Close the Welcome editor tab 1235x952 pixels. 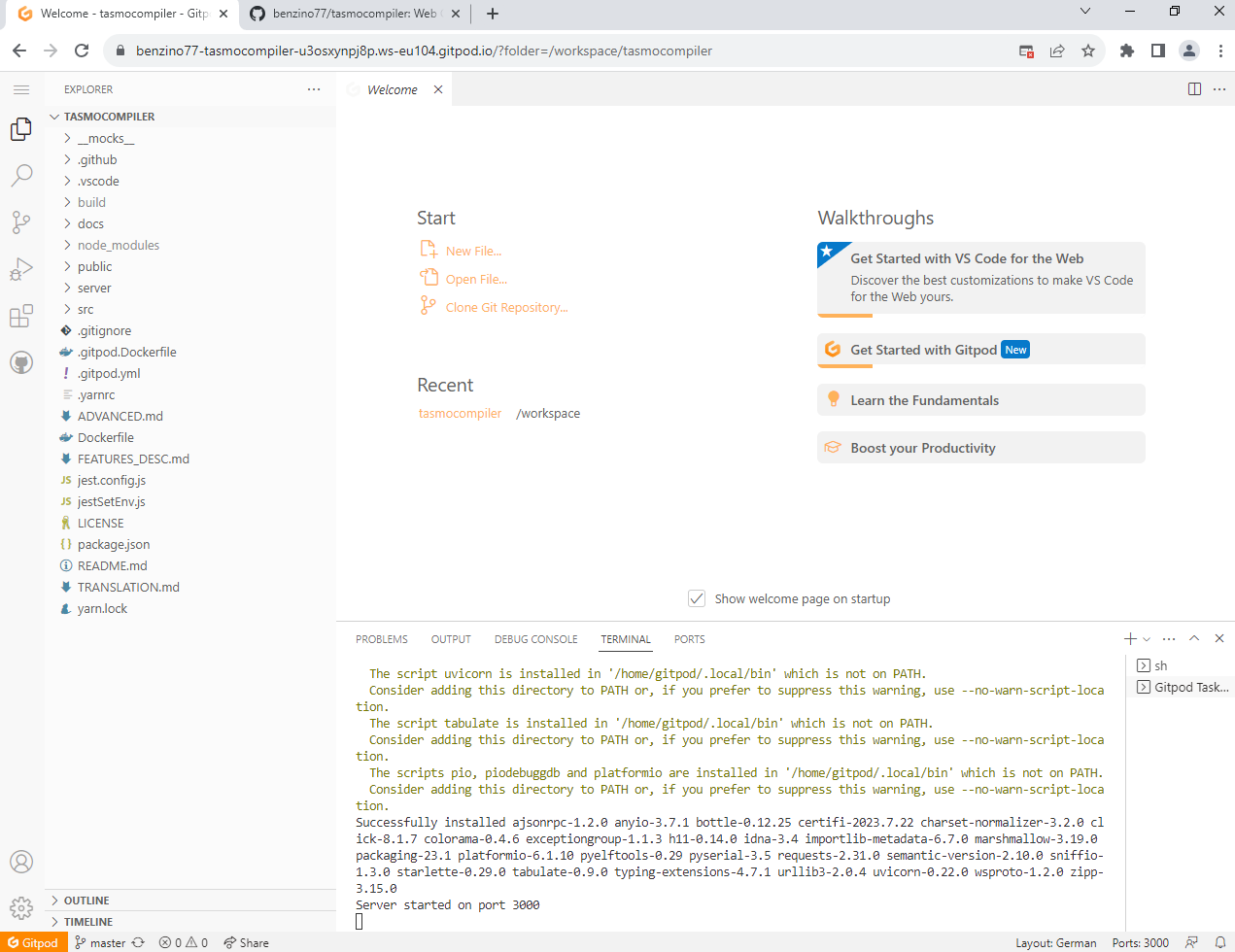[x=438, y=89]
